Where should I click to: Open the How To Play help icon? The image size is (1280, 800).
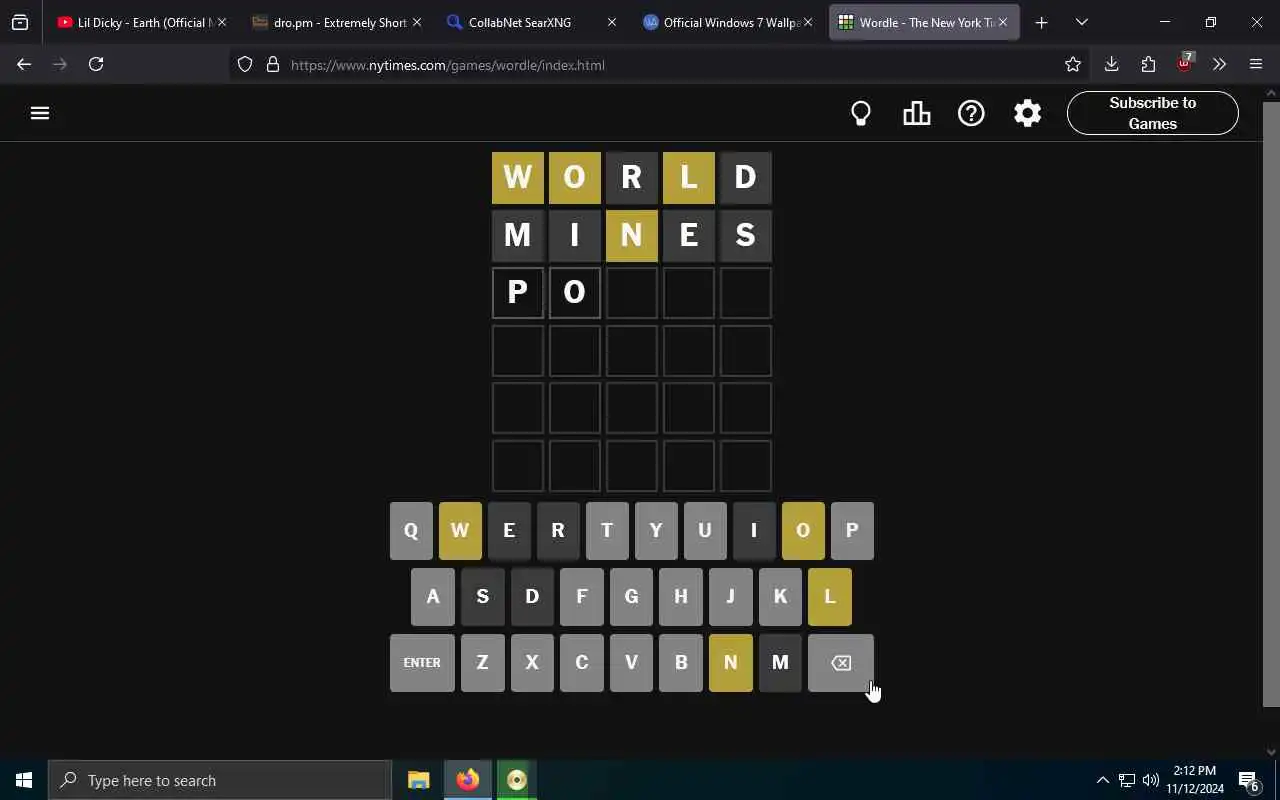971,113
